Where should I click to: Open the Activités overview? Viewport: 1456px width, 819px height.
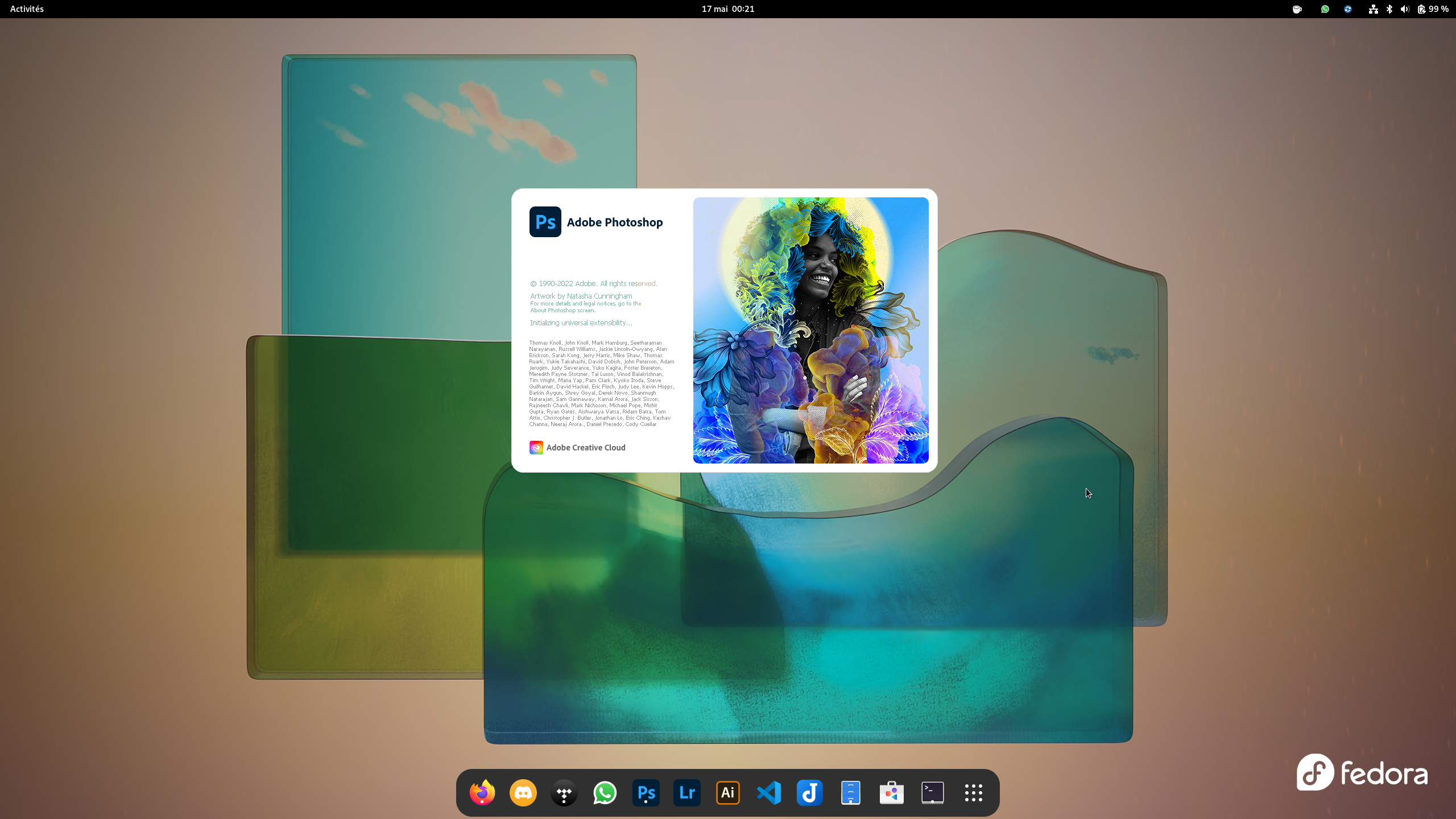click(27, 9)
